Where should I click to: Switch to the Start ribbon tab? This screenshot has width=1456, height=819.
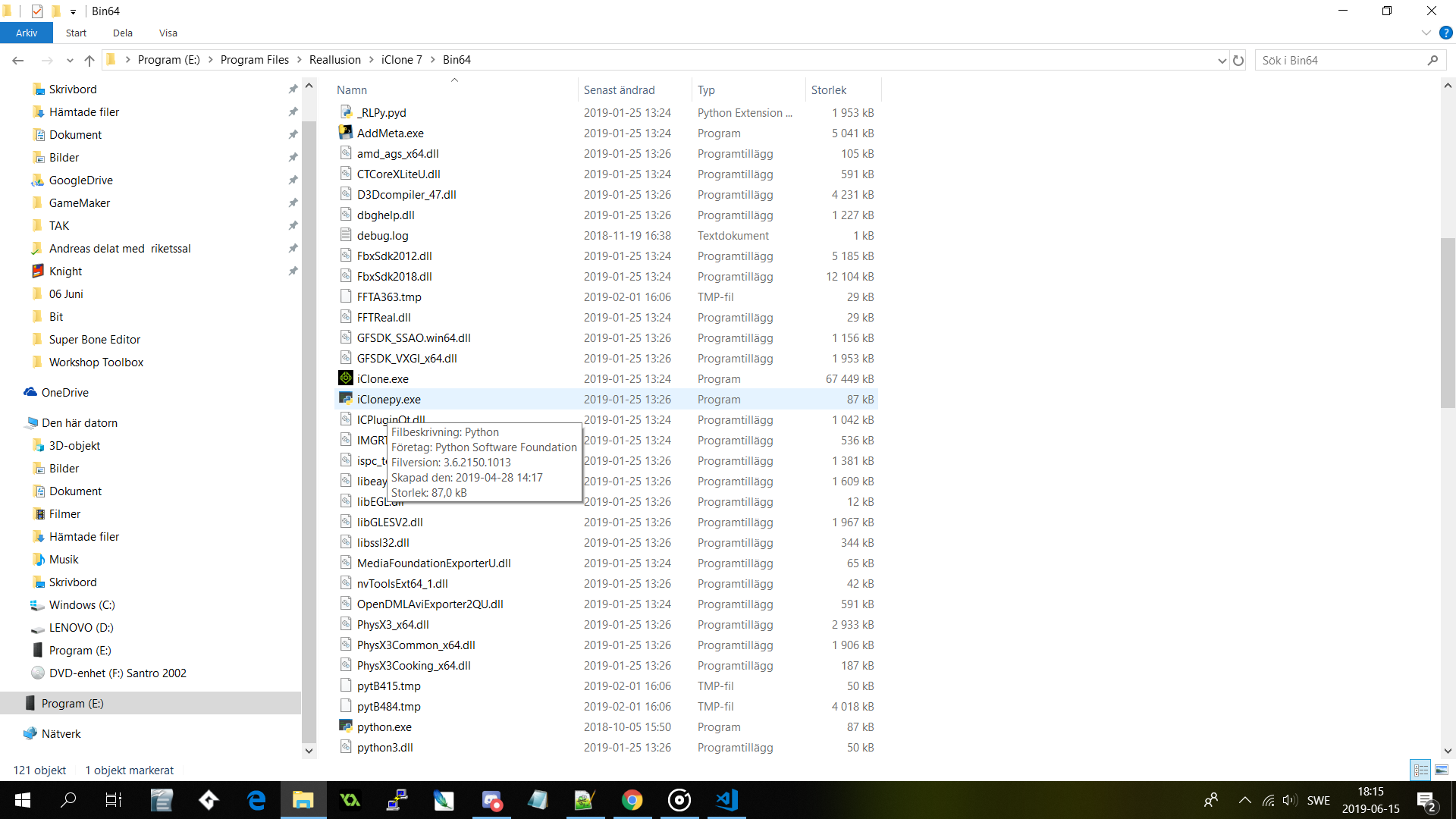click(76, 33)
